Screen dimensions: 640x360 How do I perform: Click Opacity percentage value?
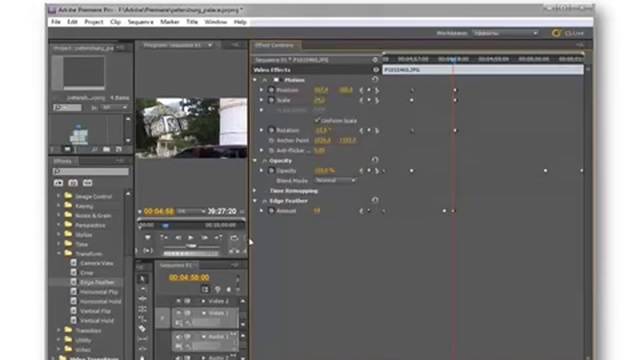[x=325, y=171]
